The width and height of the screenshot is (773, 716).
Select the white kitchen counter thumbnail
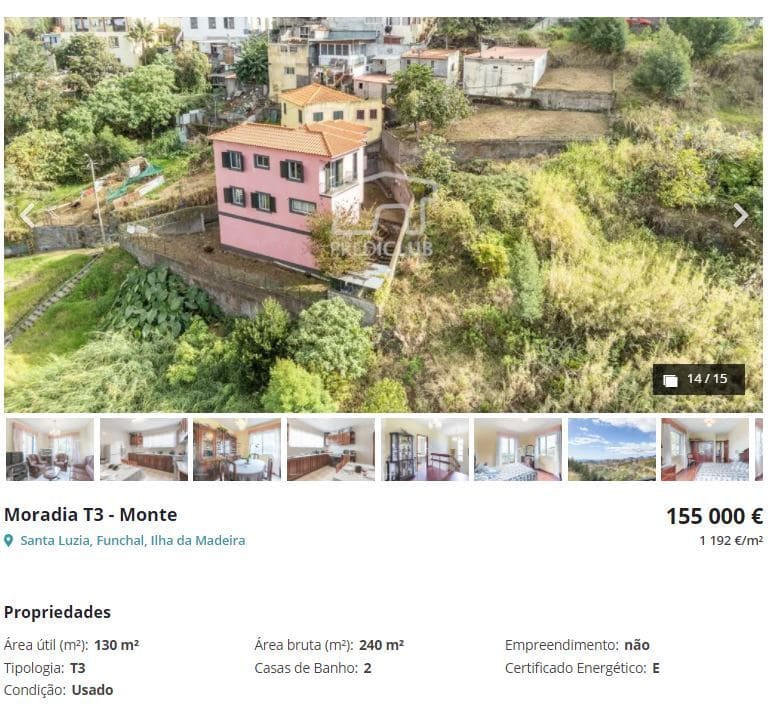tap(143, 449)
